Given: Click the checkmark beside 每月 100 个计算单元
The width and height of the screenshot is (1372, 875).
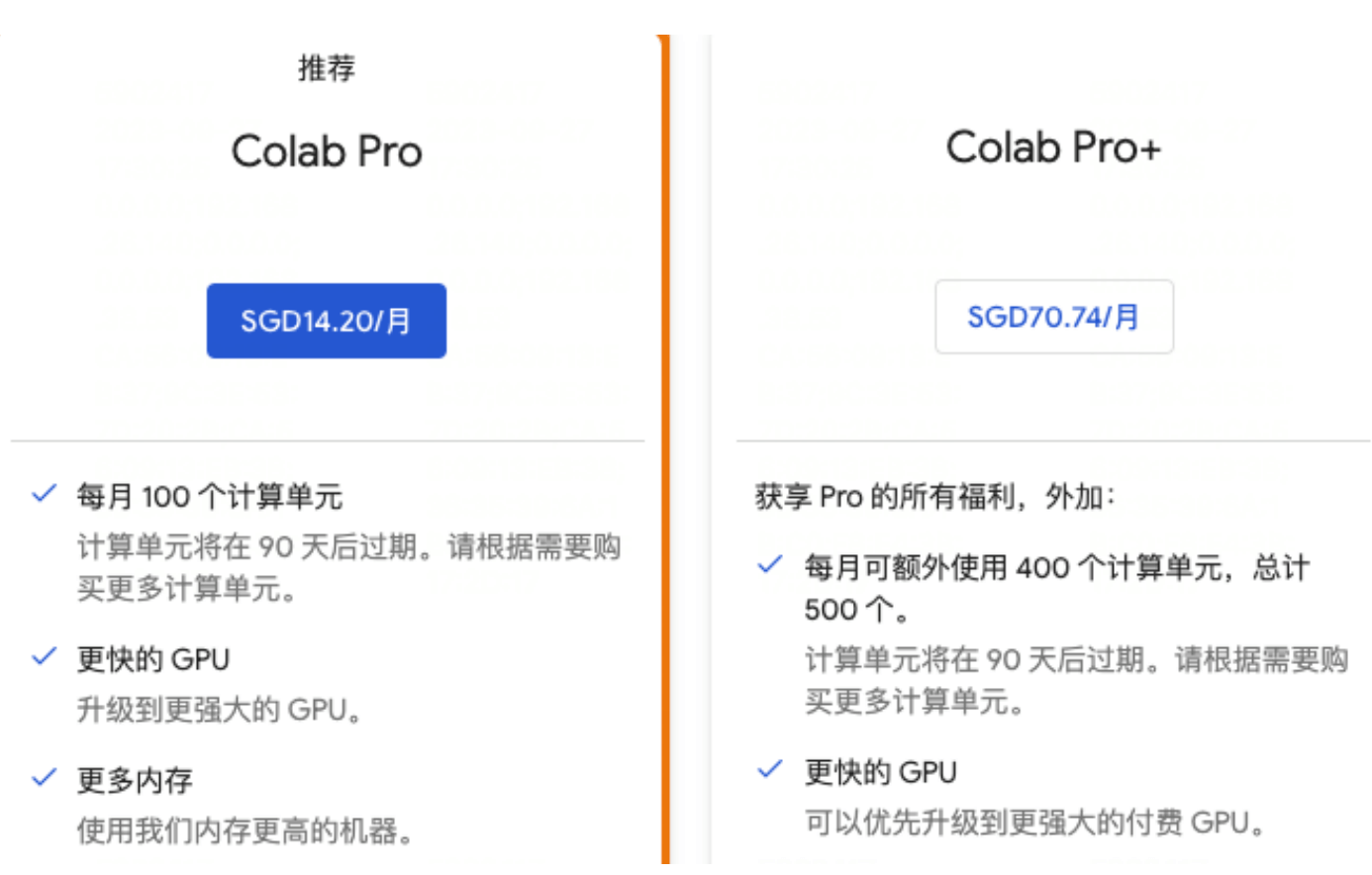Looking at the screenshot, I should pos(44,493).
